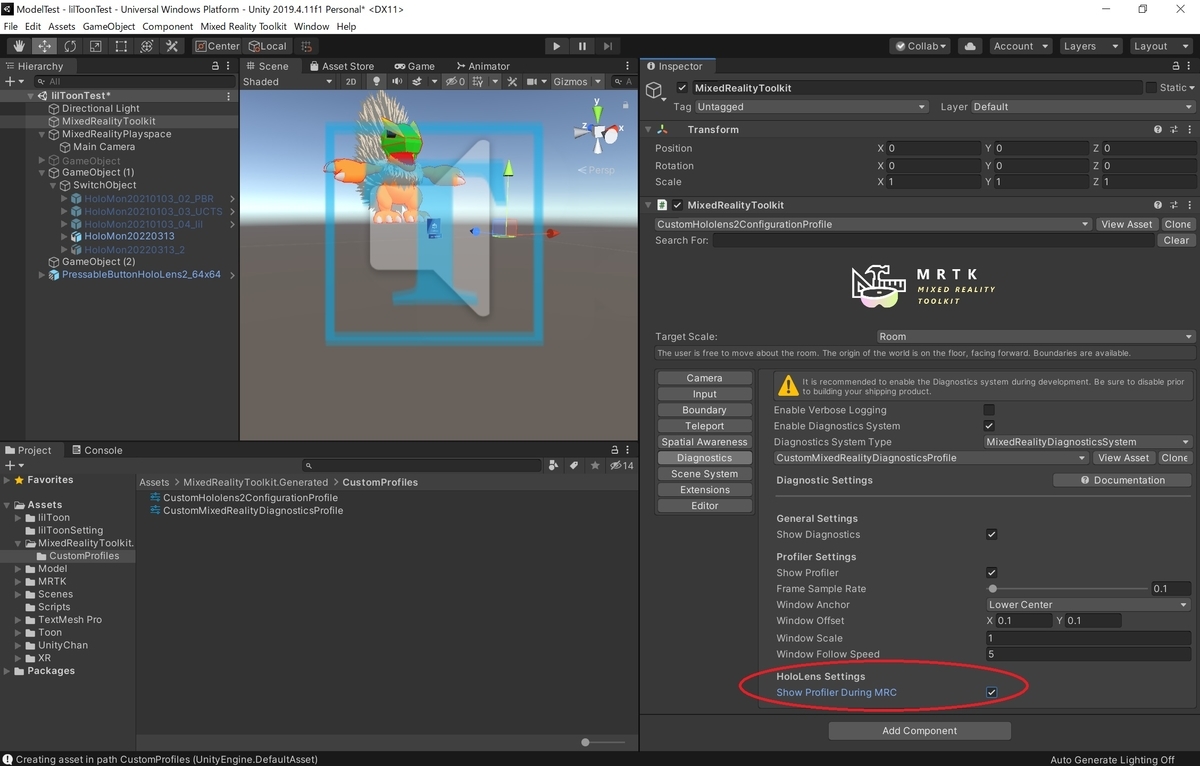
Task: Select the Move tool in the toolbar
Action: click(x=45, y=46)
